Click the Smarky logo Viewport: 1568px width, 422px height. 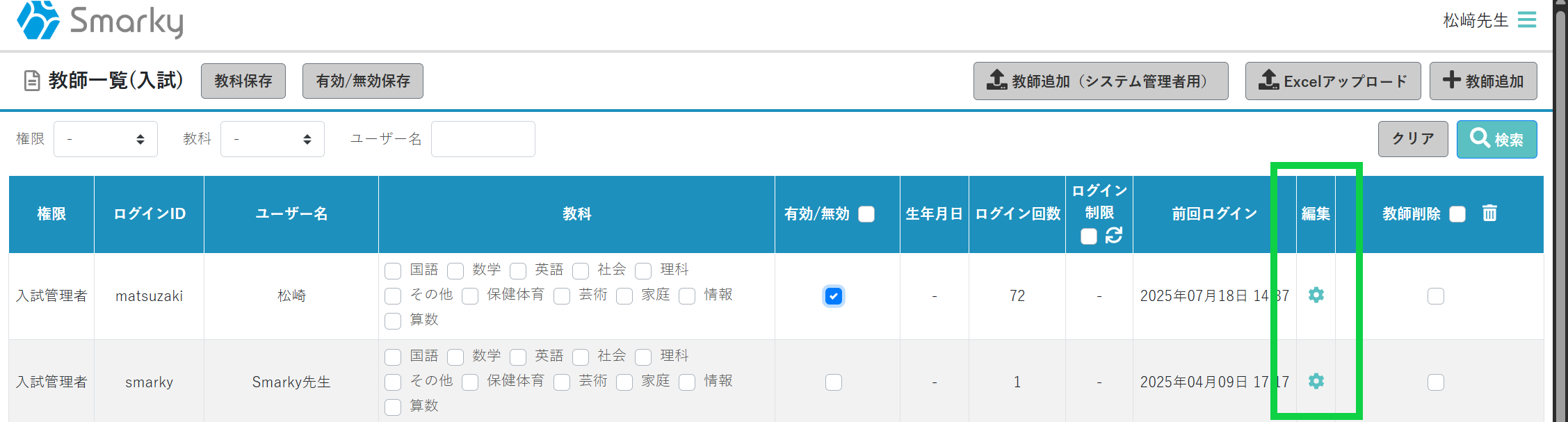(x=101, y=21)
